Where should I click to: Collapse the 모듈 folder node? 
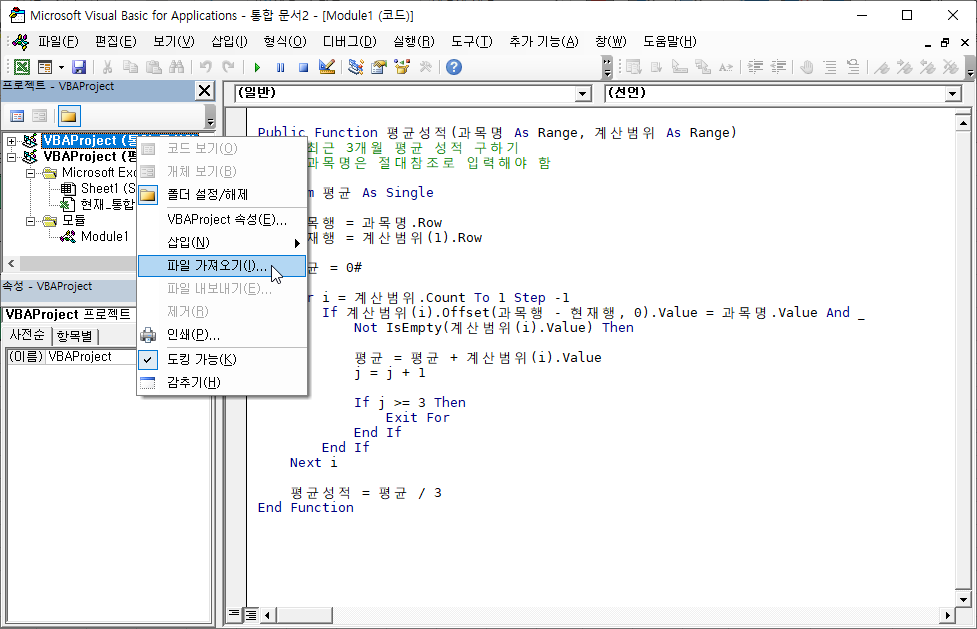pyautogui.click(x=30, y=221)
